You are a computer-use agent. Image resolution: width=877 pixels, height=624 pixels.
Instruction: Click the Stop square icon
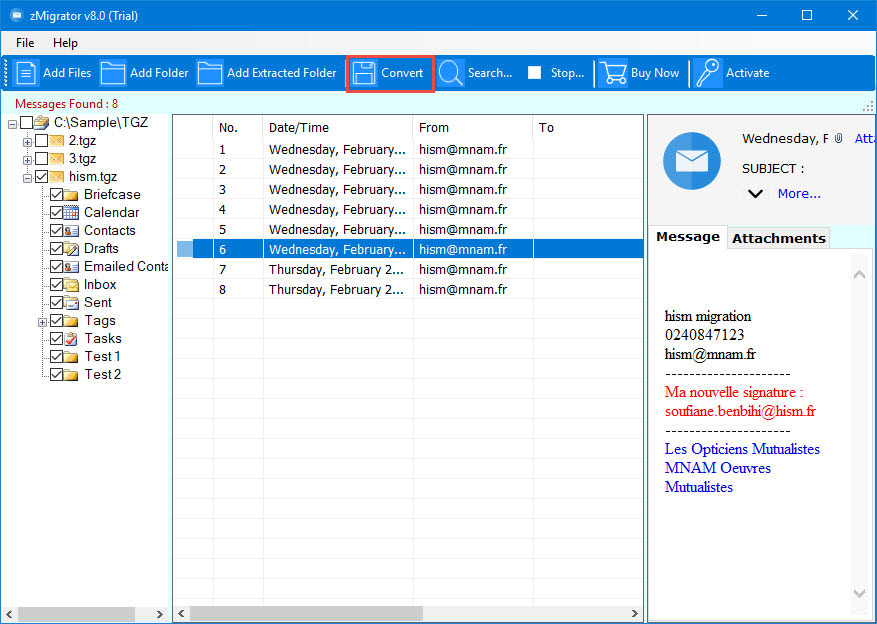534,73
